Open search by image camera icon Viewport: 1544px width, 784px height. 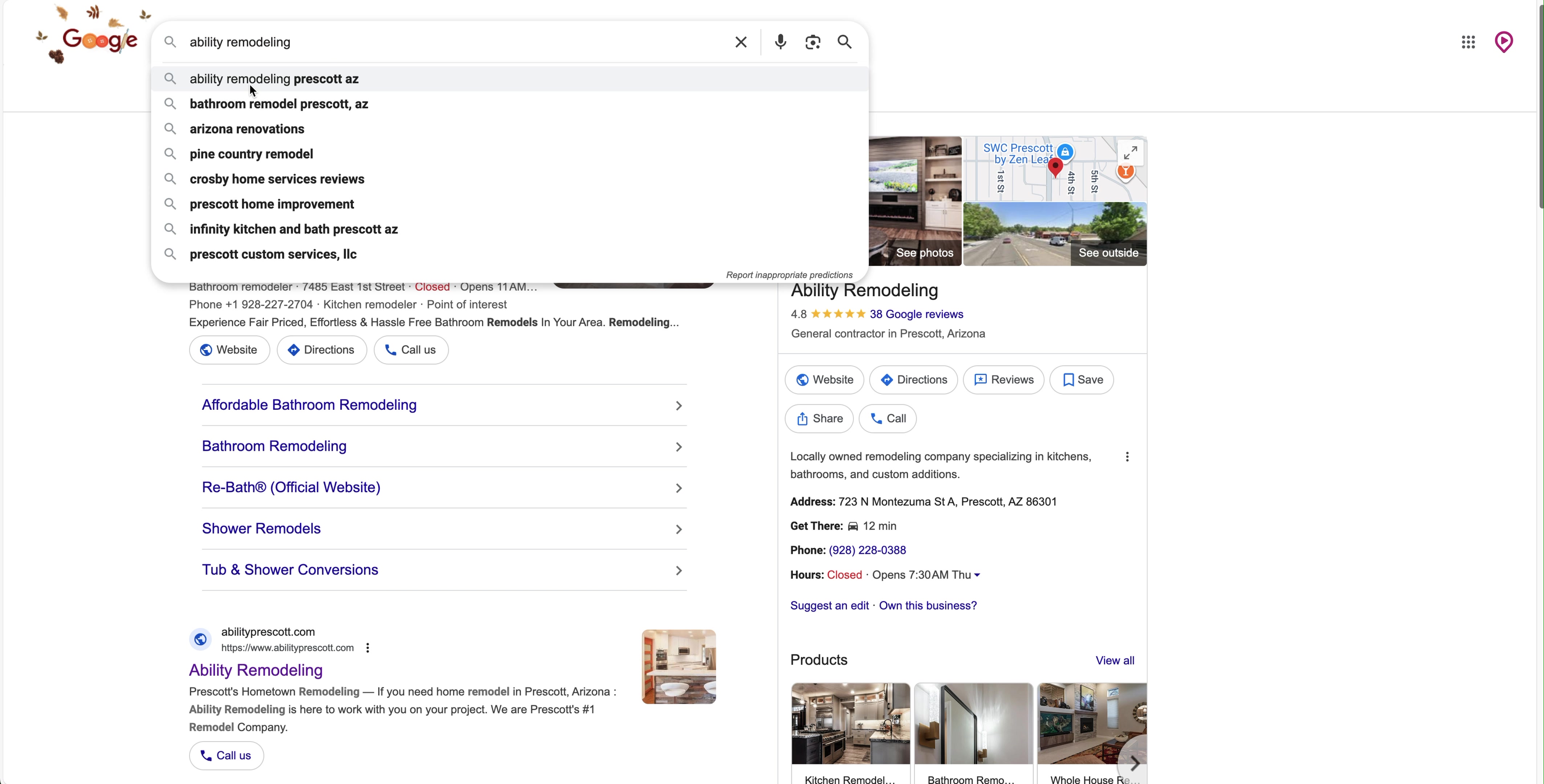pyautogui.click(x=812, y=42)
